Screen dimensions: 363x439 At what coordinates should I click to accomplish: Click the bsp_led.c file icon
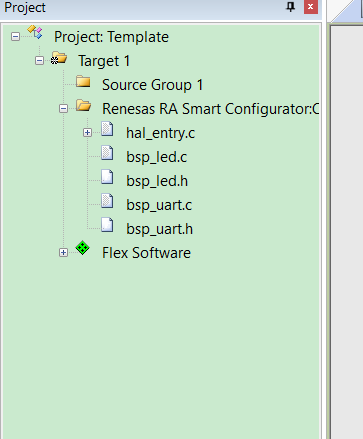(x=107, y=153)
